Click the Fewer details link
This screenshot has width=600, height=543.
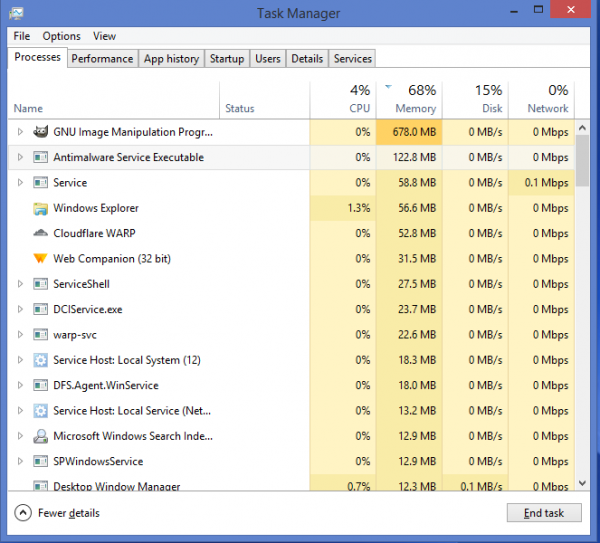(x=69, y=513)
